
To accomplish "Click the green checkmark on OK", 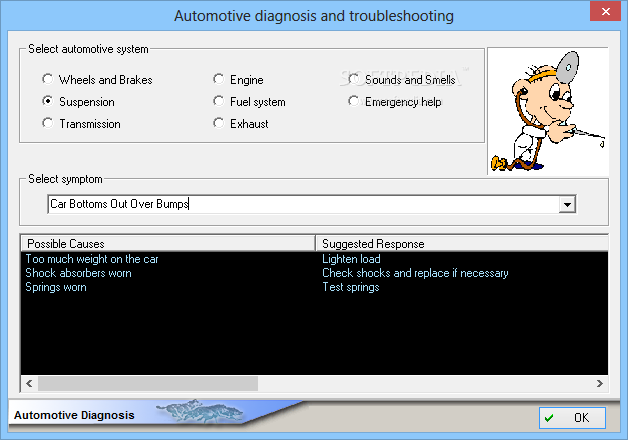I will [549, 418].
